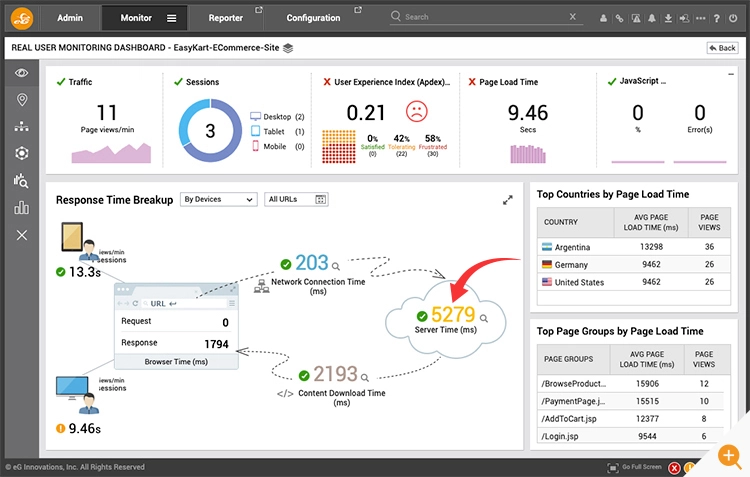The width and height of the screenshot is (750, 477).
Task: Click the orange zoom-in magnifier icon
Action: [x=729, y=455]
